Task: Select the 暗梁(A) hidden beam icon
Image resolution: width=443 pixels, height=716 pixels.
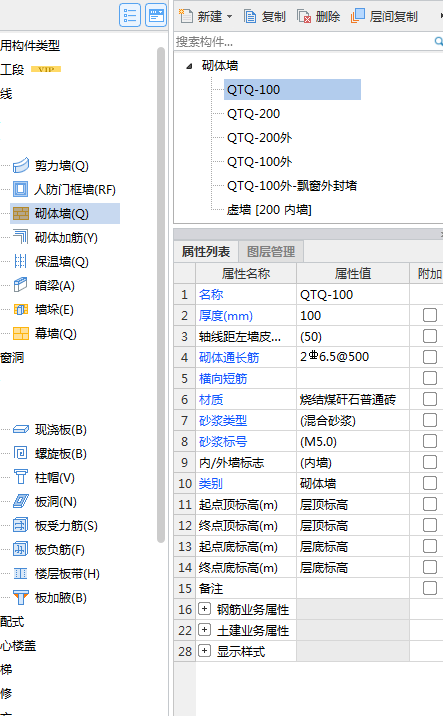Action: point(21,285)
